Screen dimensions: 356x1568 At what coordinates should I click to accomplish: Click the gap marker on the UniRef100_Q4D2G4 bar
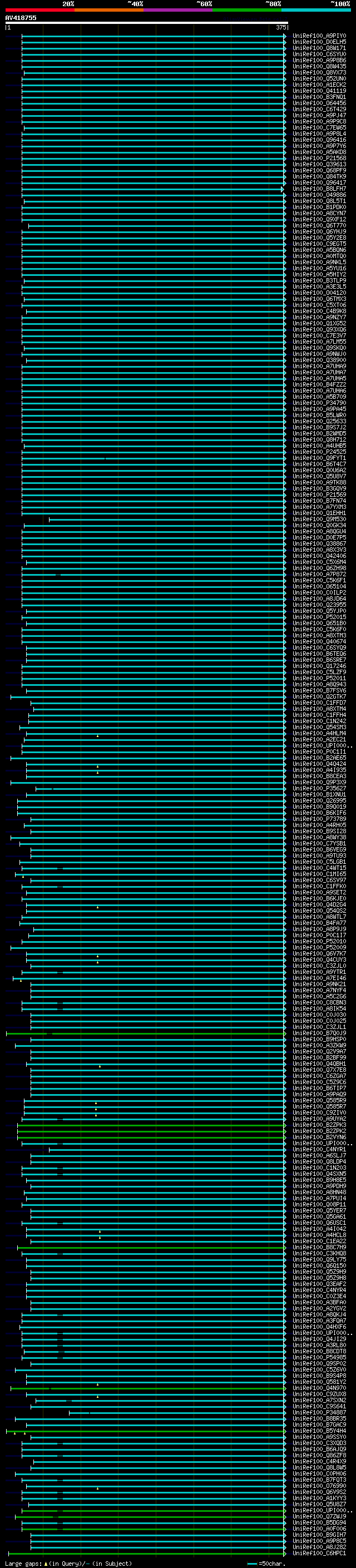click(97, 907)
